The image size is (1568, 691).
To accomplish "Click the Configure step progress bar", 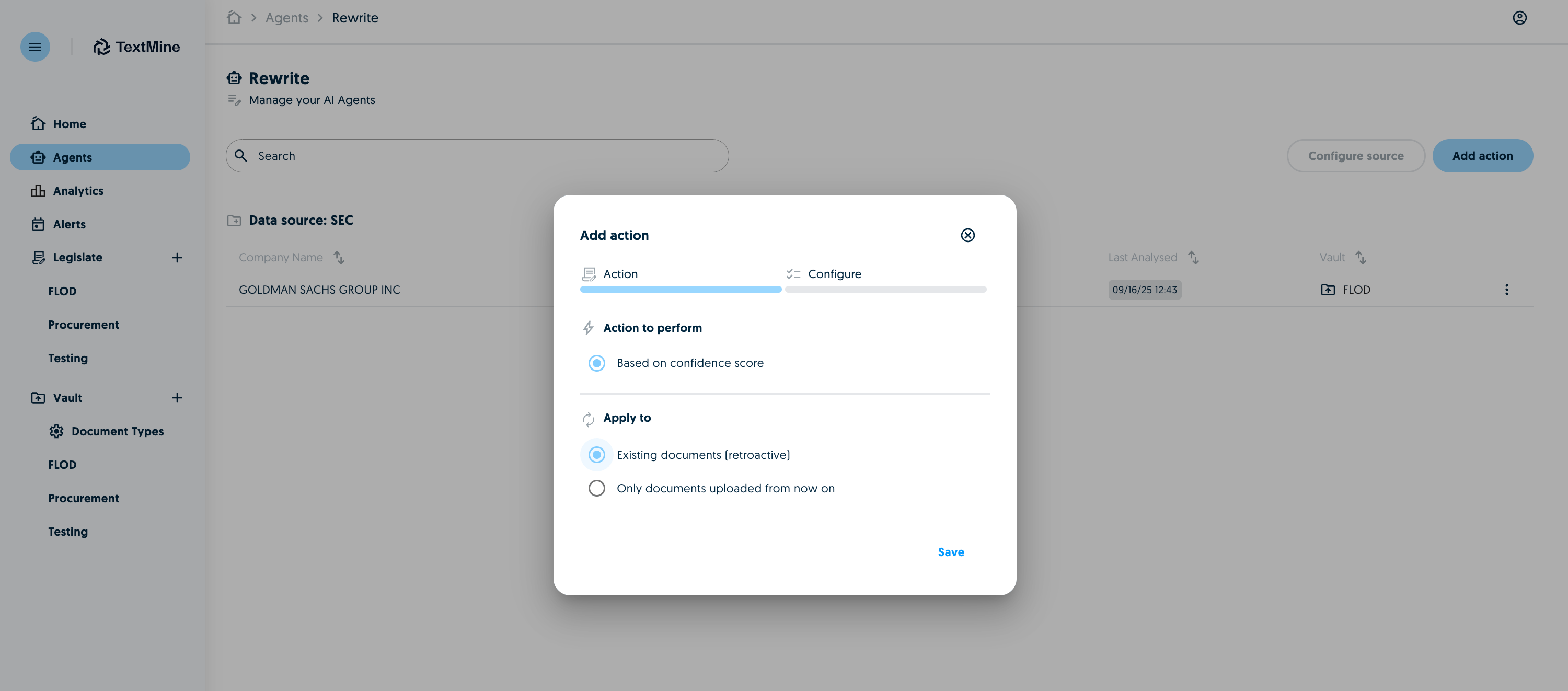I will pyautogui.click(x=885, y=290).
